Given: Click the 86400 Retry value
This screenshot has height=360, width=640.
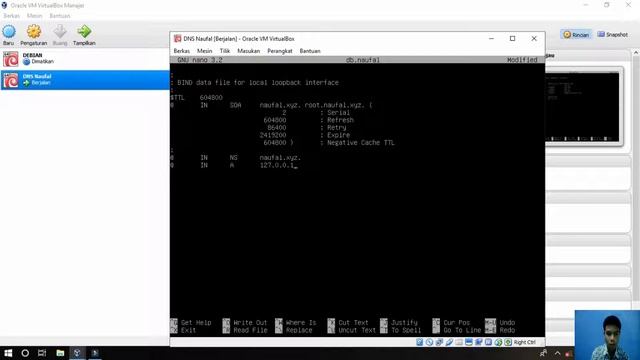Looking at the screenshot, I should [277, 128].
